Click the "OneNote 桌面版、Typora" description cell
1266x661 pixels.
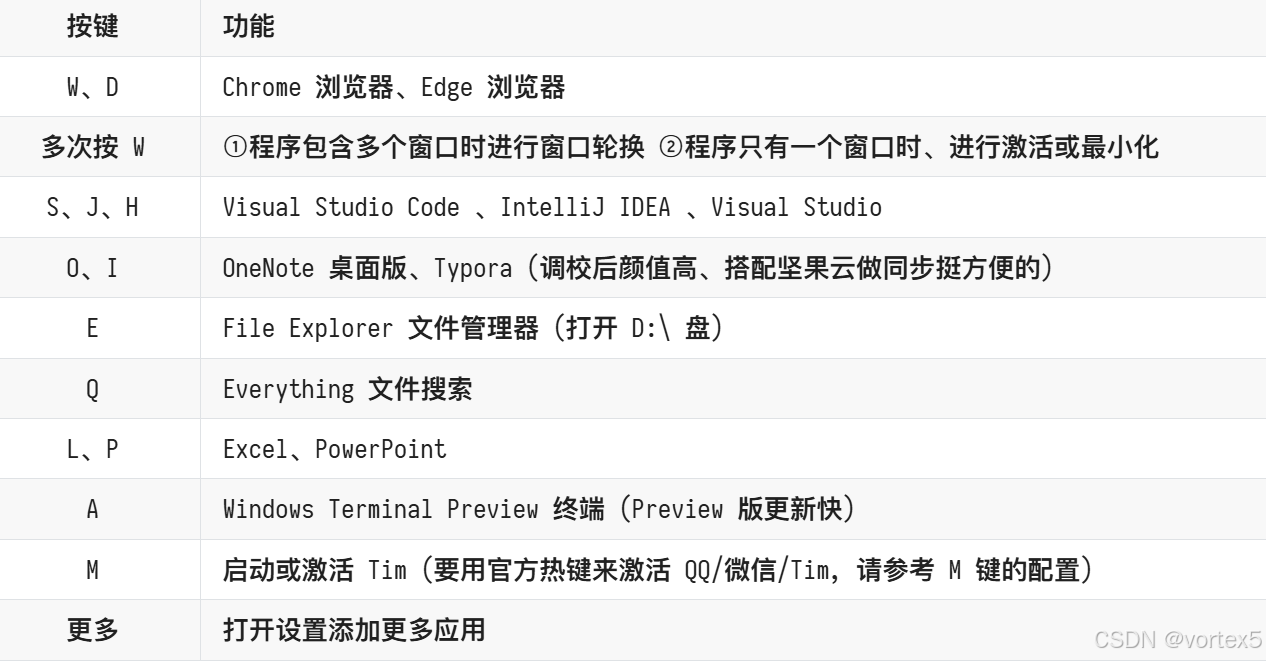pos(733,268)
